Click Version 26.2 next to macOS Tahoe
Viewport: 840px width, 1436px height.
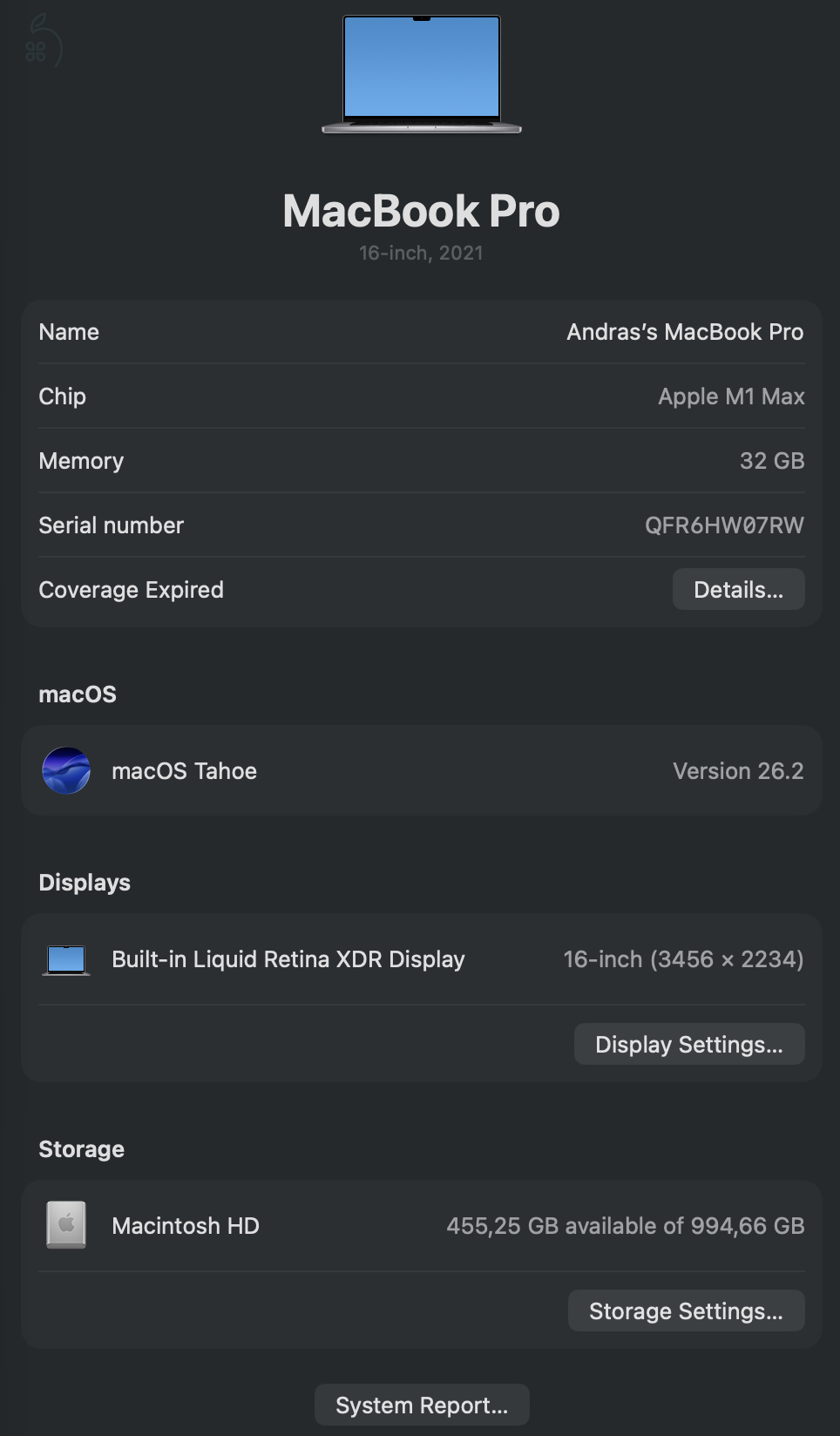(737, 770)
